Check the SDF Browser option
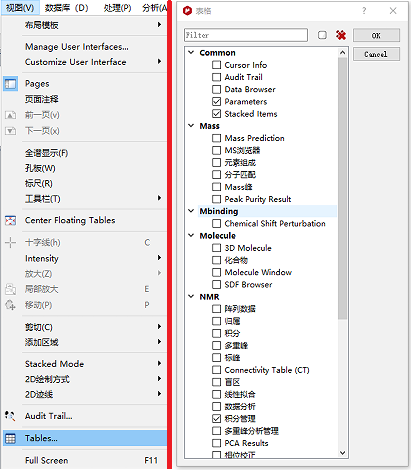Screen dimensions: 411x470 point(216,284)
